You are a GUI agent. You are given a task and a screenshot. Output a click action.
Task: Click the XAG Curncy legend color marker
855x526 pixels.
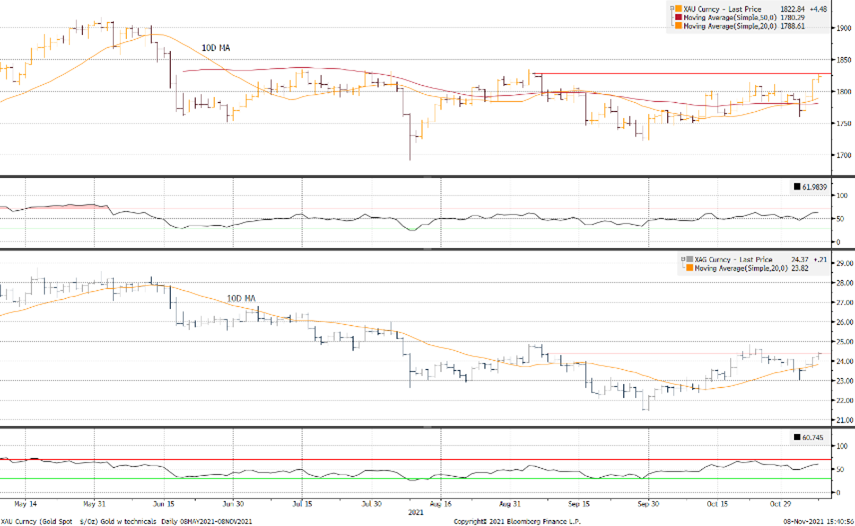pos(685,260)
